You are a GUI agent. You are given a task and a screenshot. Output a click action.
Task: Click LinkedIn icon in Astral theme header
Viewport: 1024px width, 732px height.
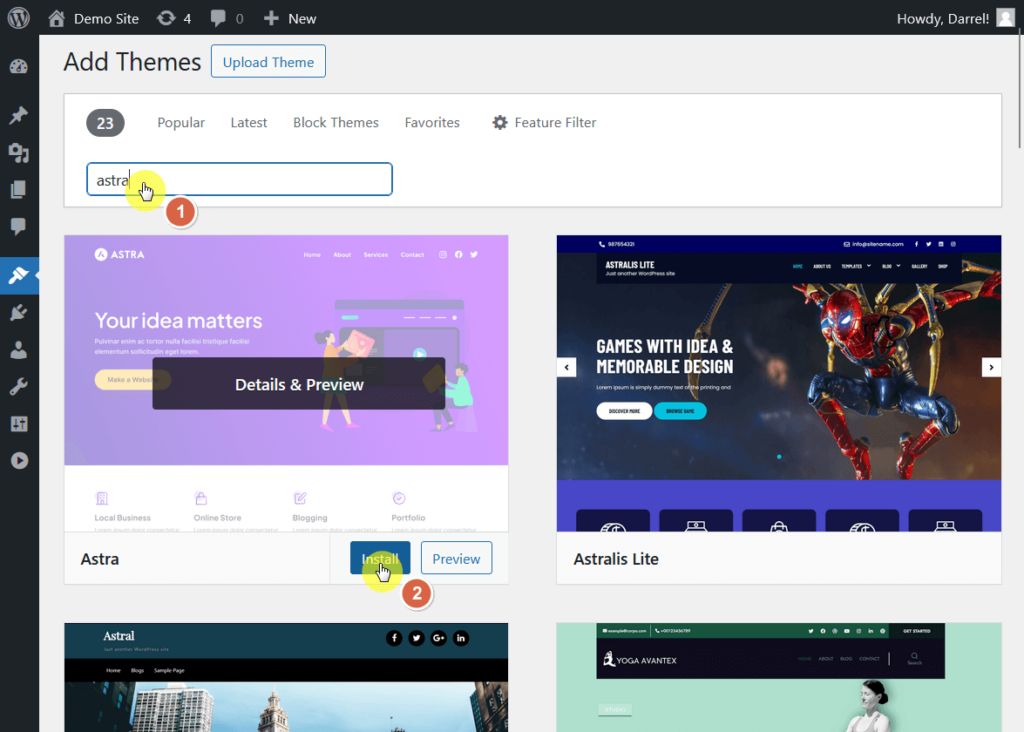[460, 638]
